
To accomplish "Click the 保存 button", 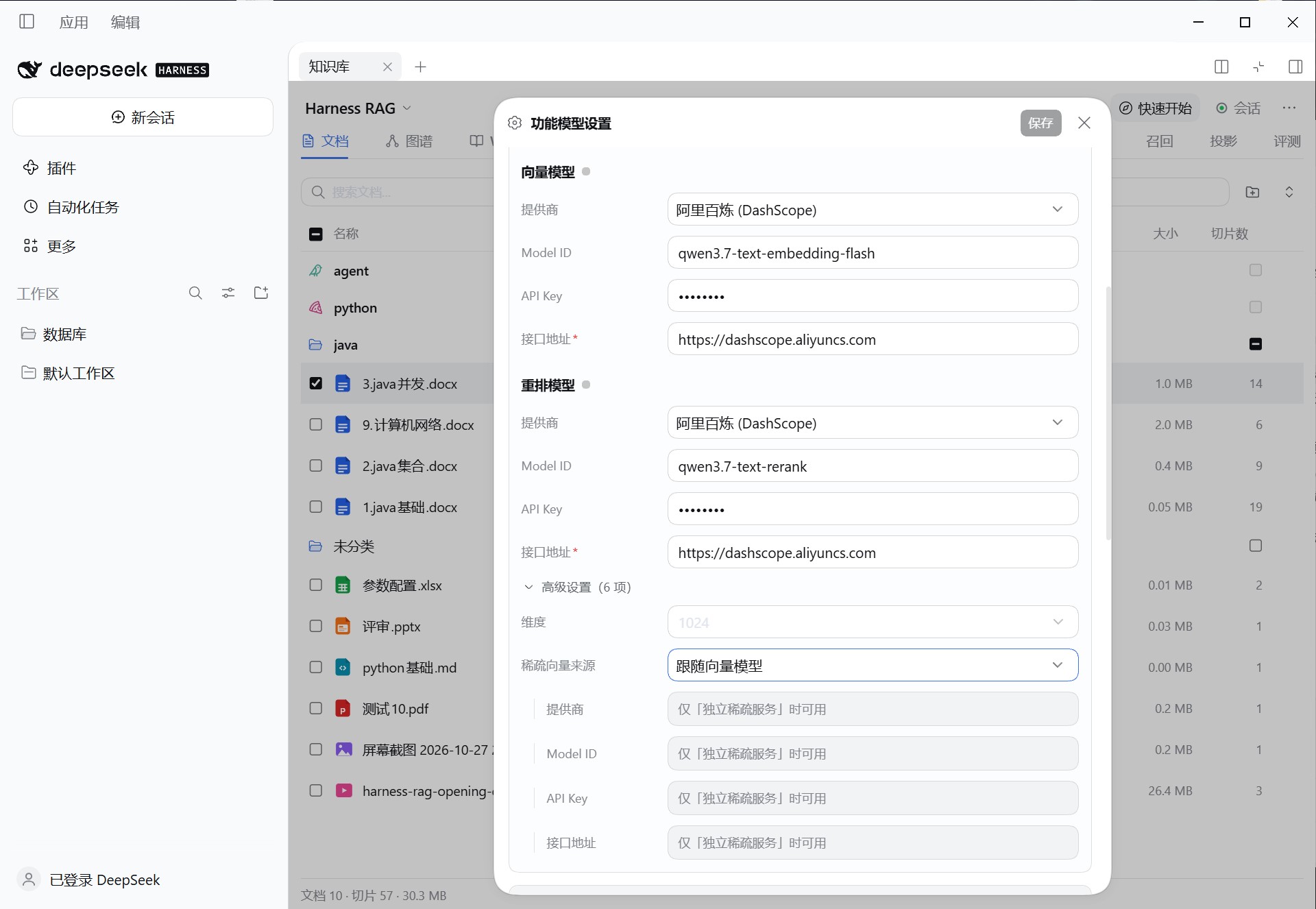I will click(x=1040, y=123).
